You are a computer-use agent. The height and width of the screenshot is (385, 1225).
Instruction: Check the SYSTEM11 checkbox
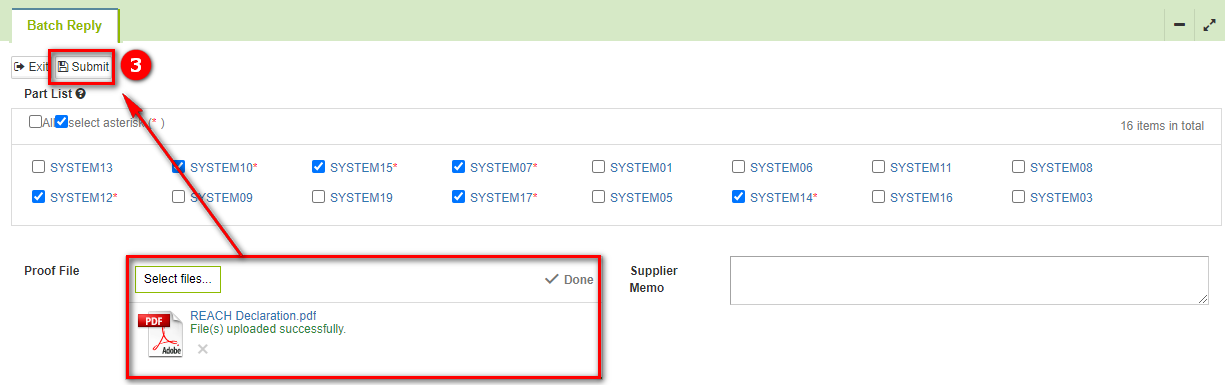pos(878,167)
